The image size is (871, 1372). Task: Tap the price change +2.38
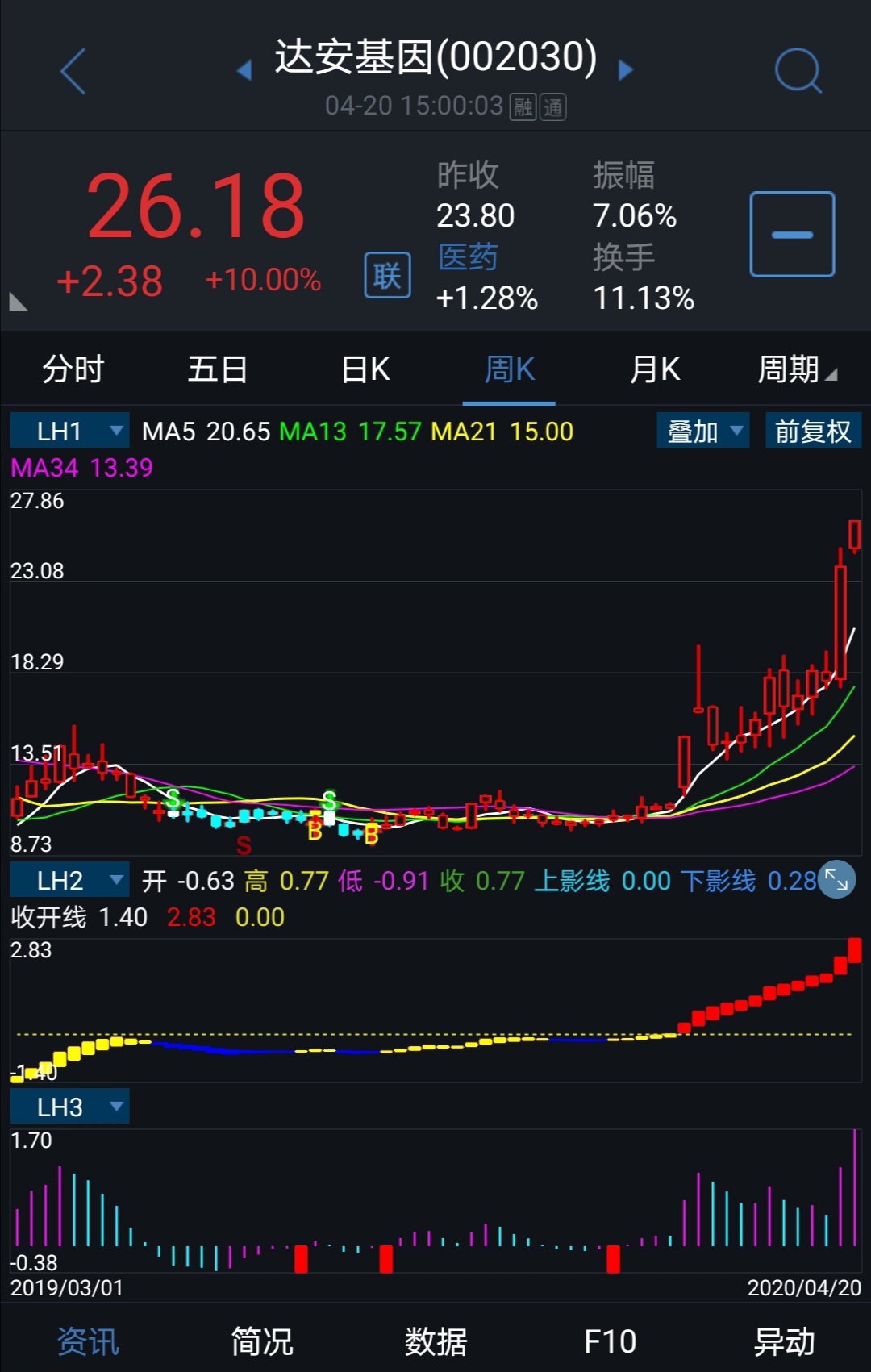tap(110, 281)
